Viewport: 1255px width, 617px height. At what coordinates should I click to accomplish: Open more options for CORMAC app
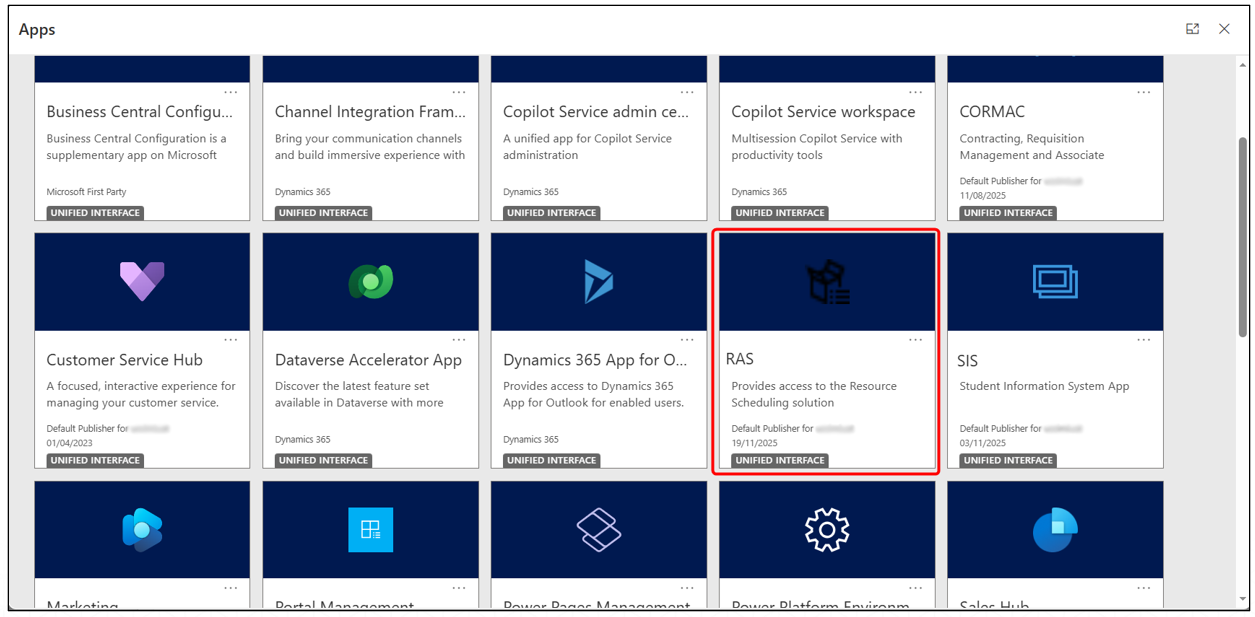1143,92
